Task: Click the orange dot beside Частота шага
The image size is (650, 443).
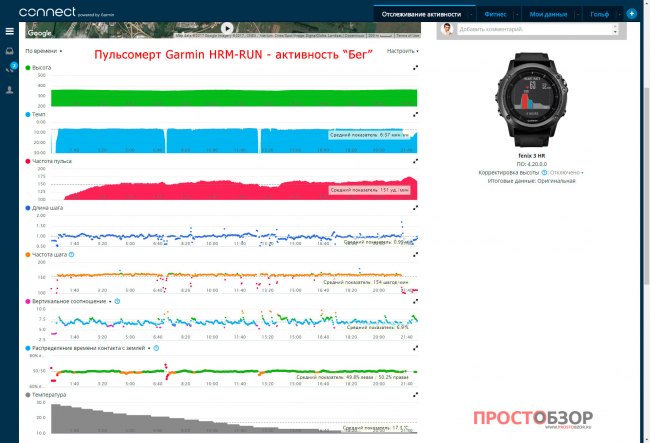Action: pos(28,254)
